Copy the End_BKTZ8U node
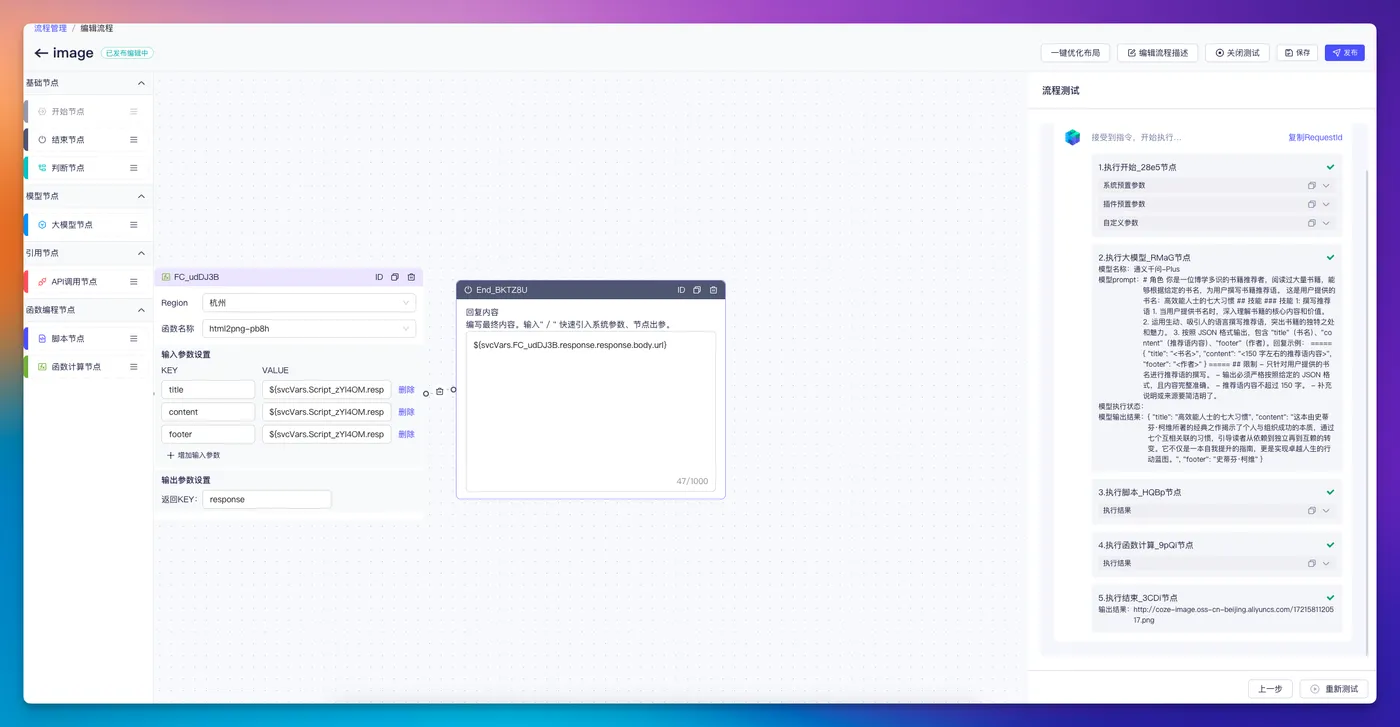 click(697, 290)
